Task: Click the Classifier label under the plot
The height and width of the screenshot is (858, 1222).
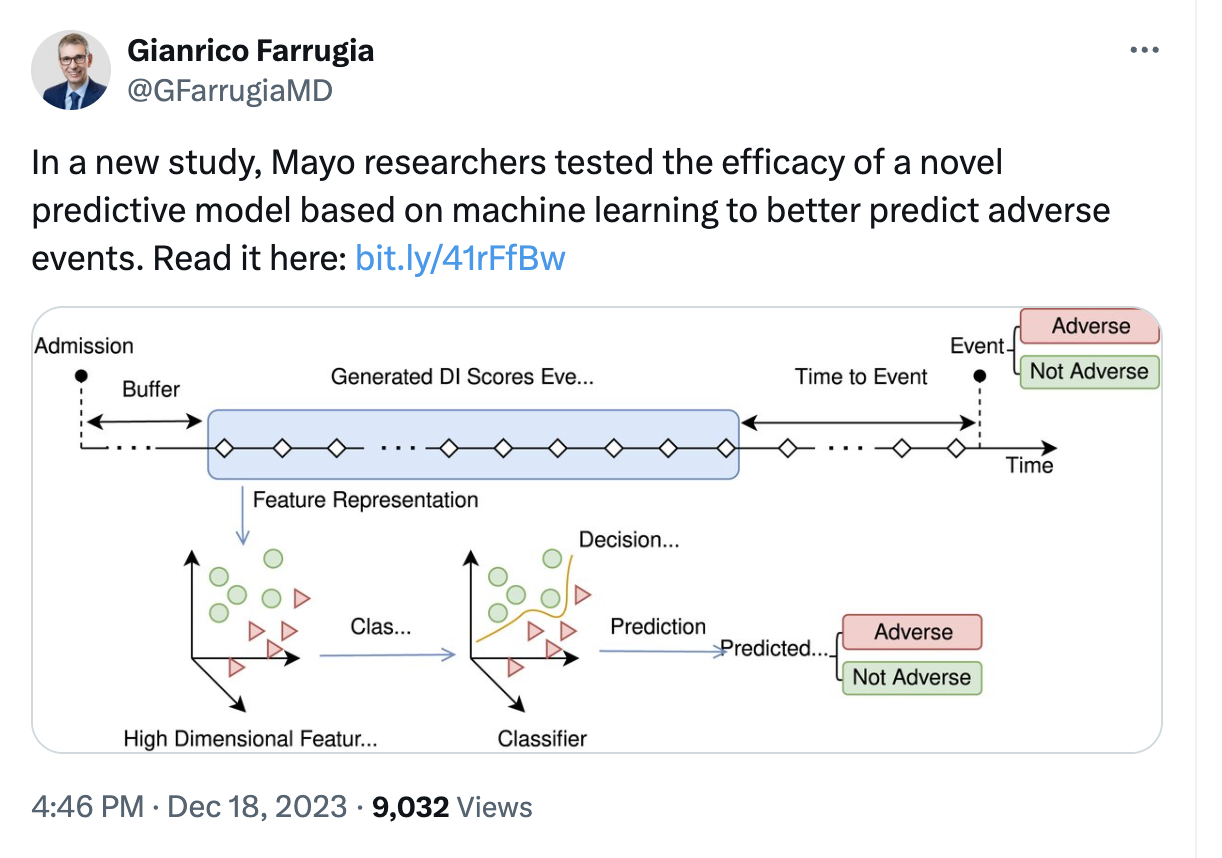Action: [542, 739]
